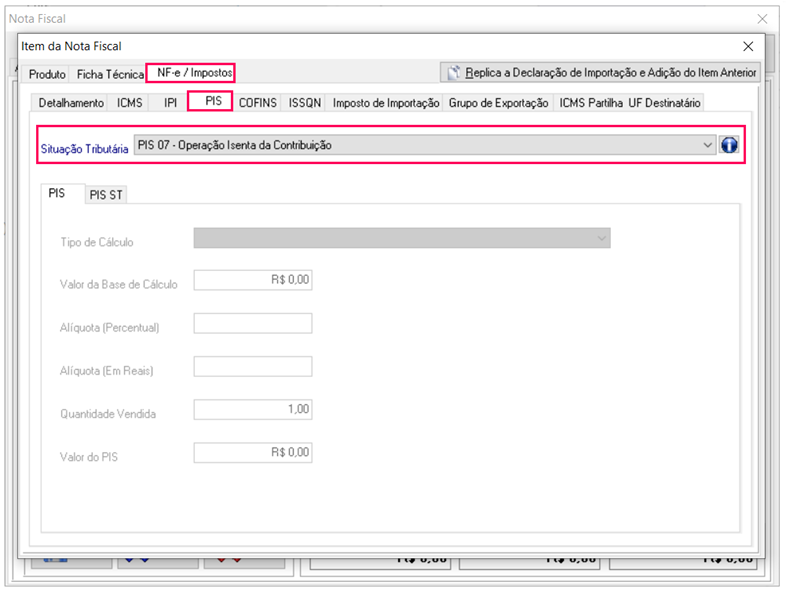786x592 pixels.
Task: Show the Imposto de Importação tab
Action: pyautogui.click(x=386, y=103)
